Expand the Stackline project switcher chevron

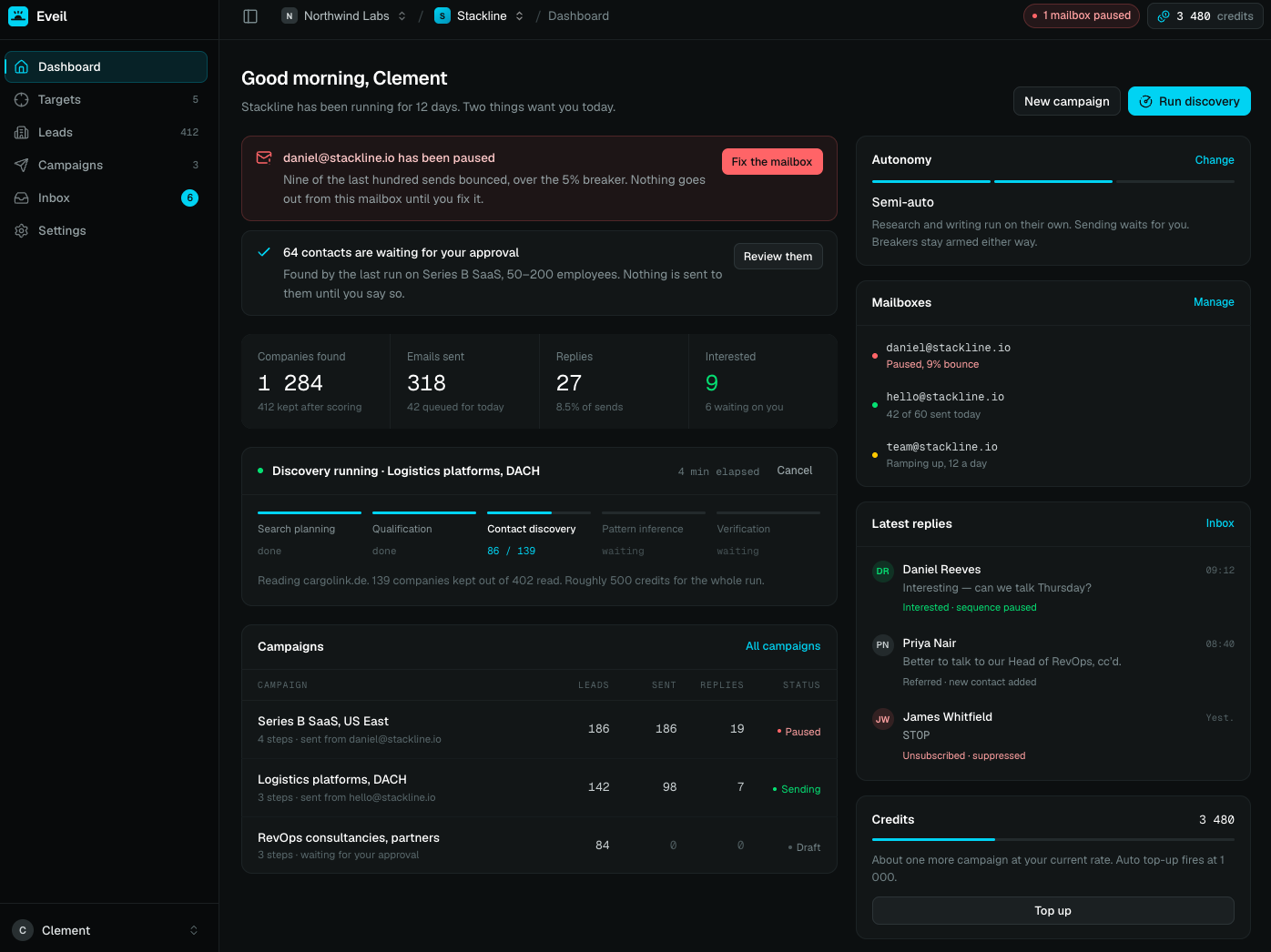[519, 15]
